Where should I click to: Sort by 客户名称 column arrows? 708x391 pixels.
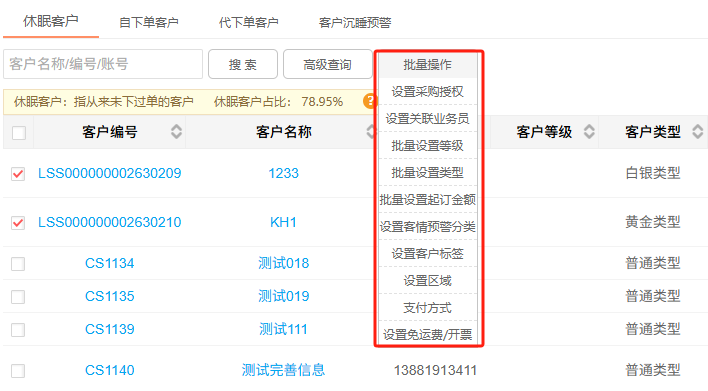(371, 132)
